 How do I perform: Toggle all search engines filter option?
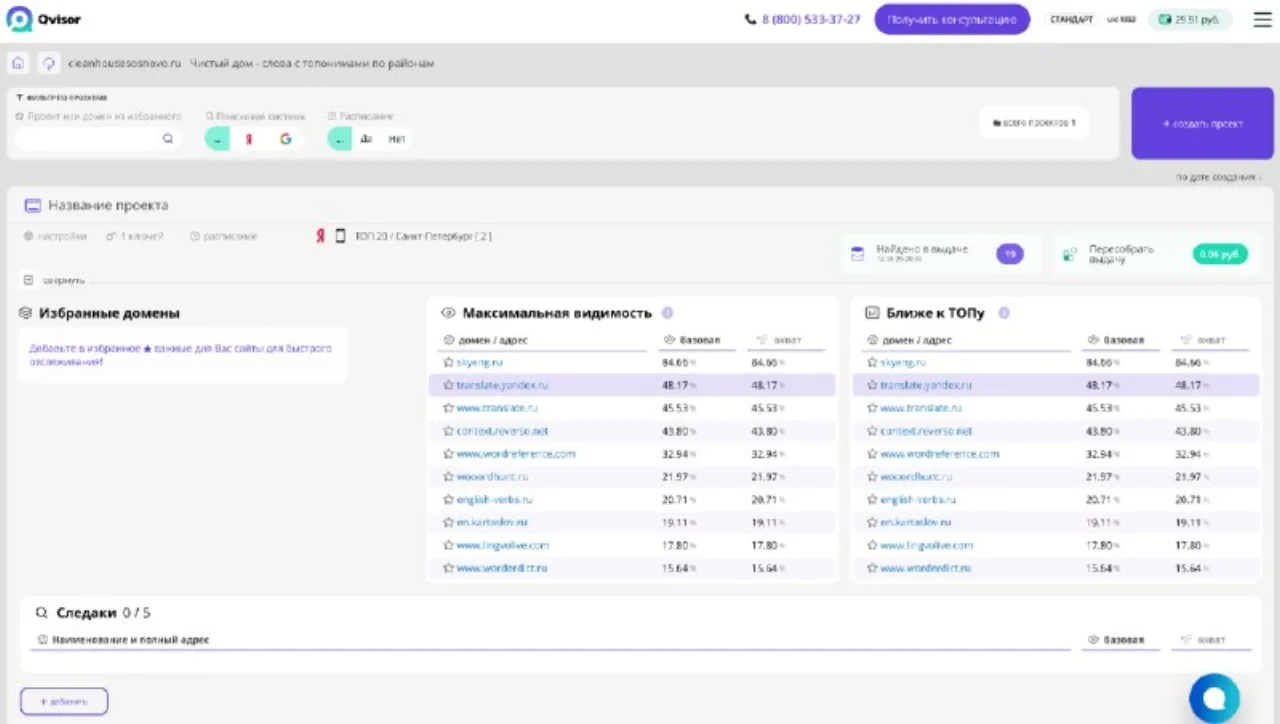[217, 139]
